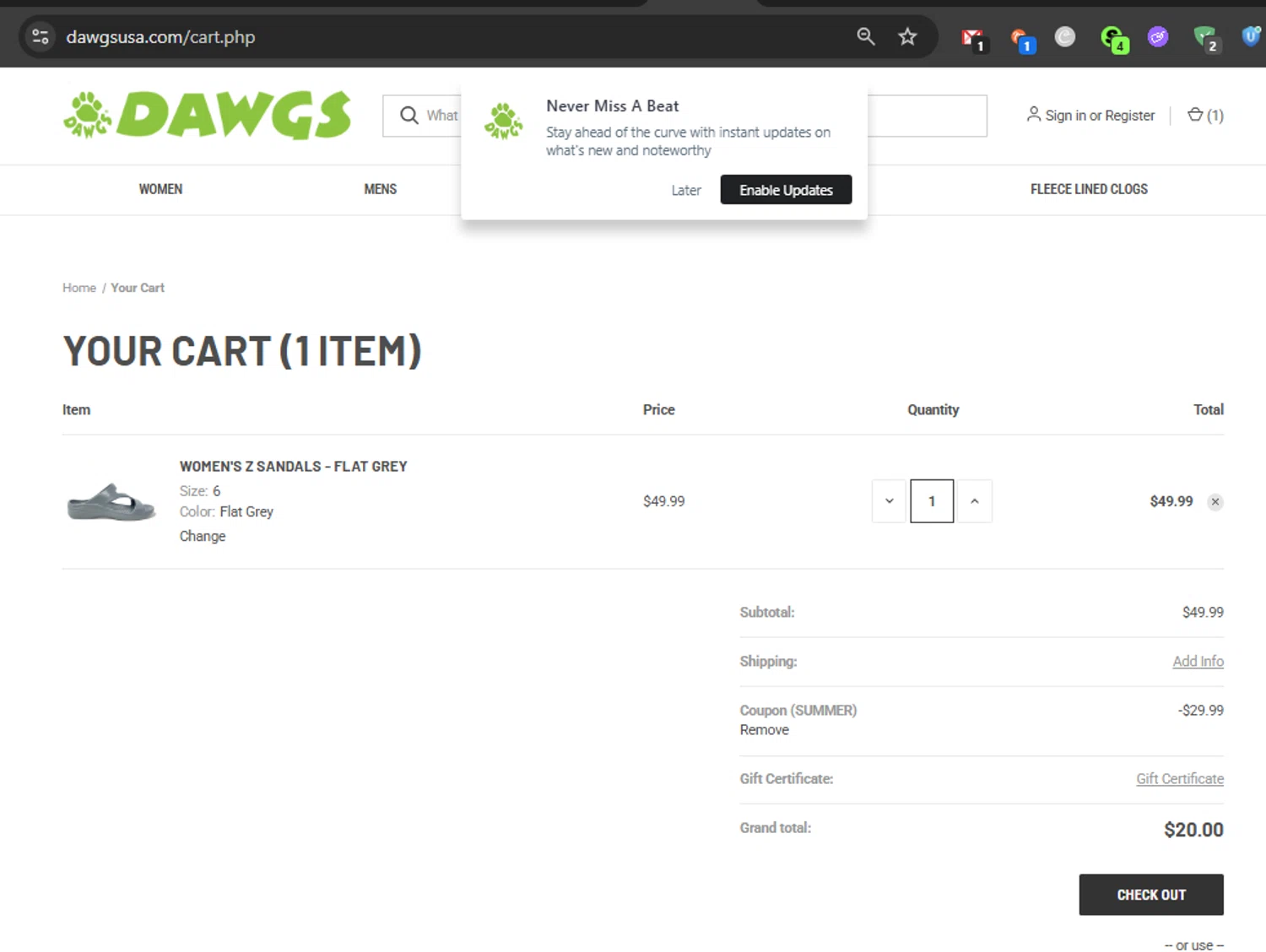Click the Color: Flat Grey text
The height and width of the screenshot is (952, 1266).
[226, 511]
